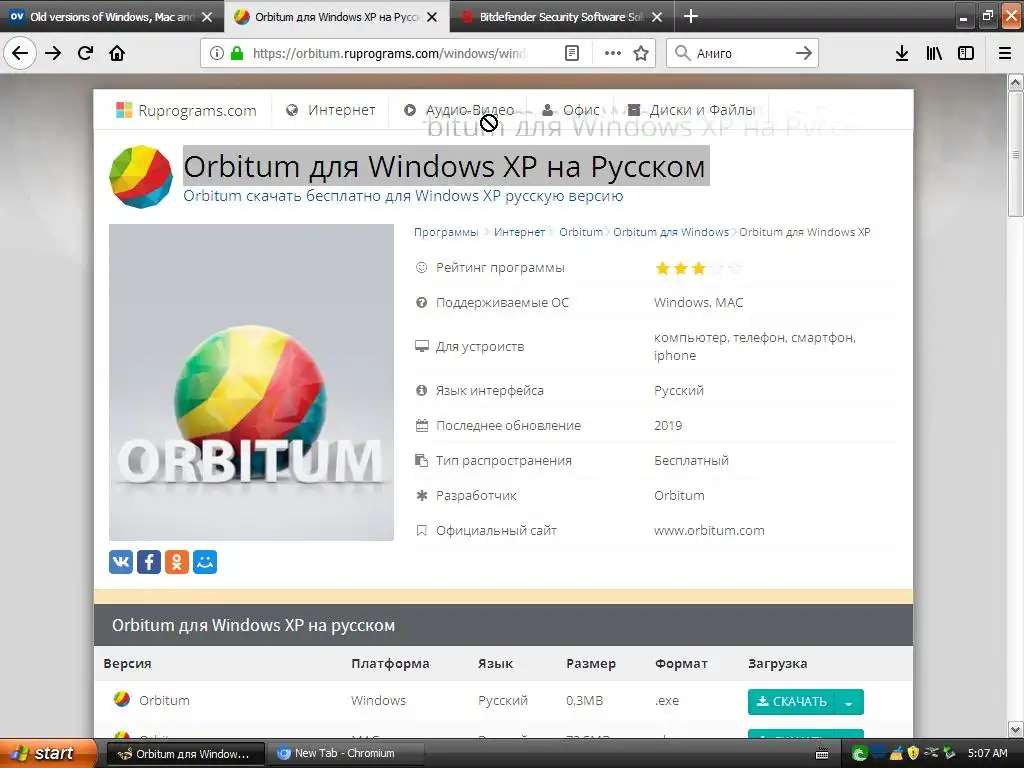The width and height of the screenshot is (1024, 768).
Task: Go back to the previous page
Action: [x=20, y=53]
